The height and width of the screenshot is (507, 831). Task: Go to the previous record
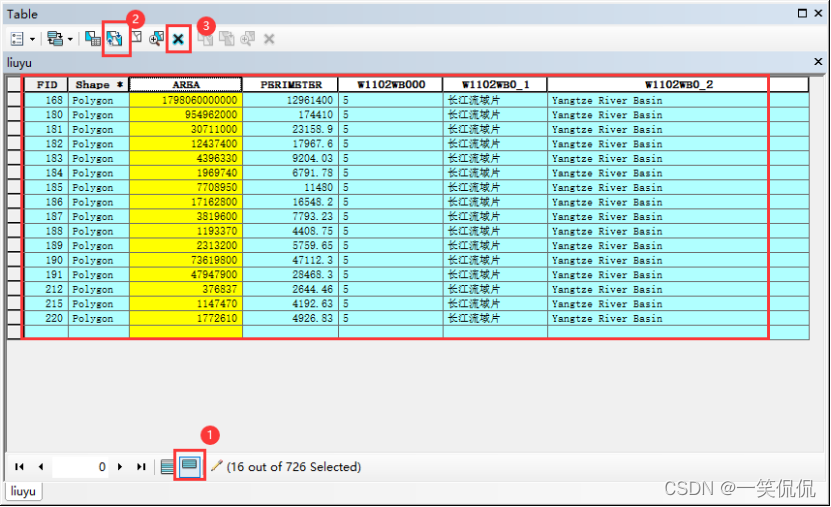coord(41,466)
